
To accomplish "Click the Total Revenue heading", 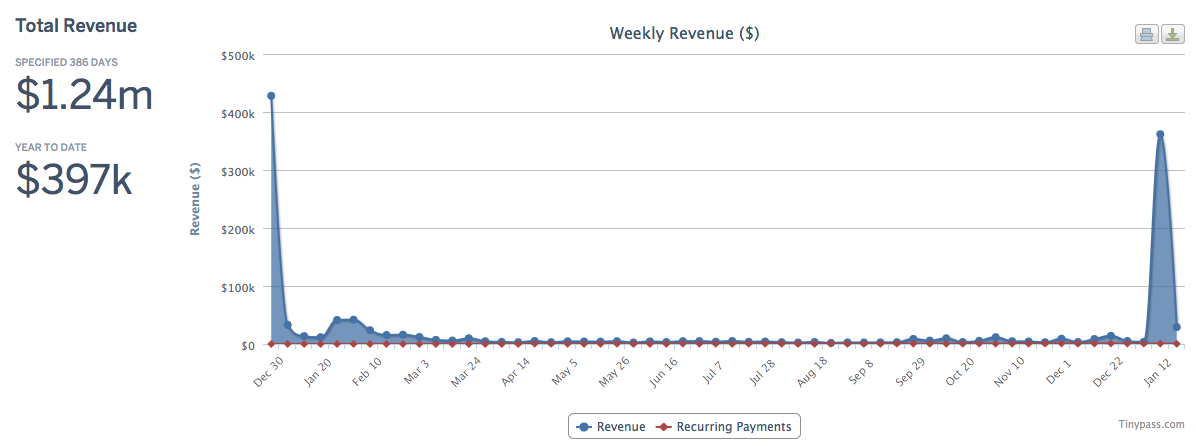I will [76, 25].
